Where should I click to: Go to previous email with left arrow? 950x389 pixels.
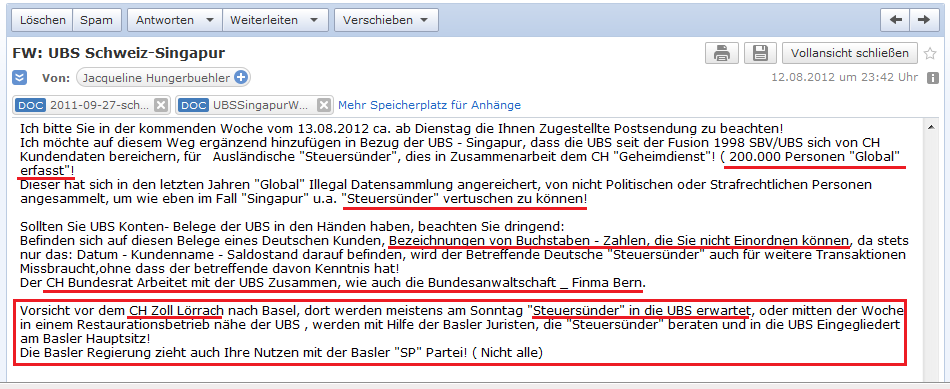pyautogui.click(x=895, y=20)
